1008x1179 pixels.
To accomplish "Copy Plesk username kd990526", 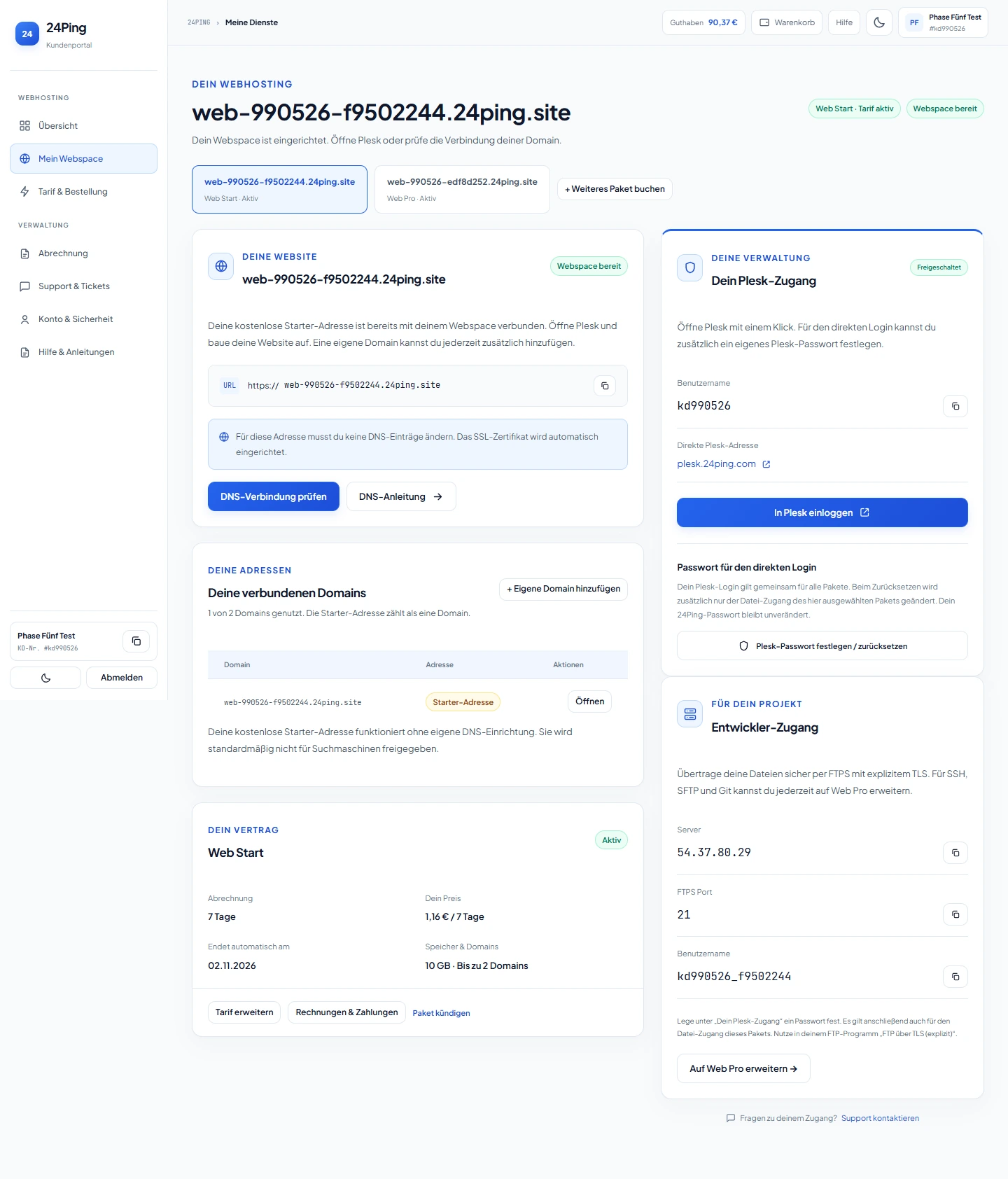I will [x=955, y=406].
